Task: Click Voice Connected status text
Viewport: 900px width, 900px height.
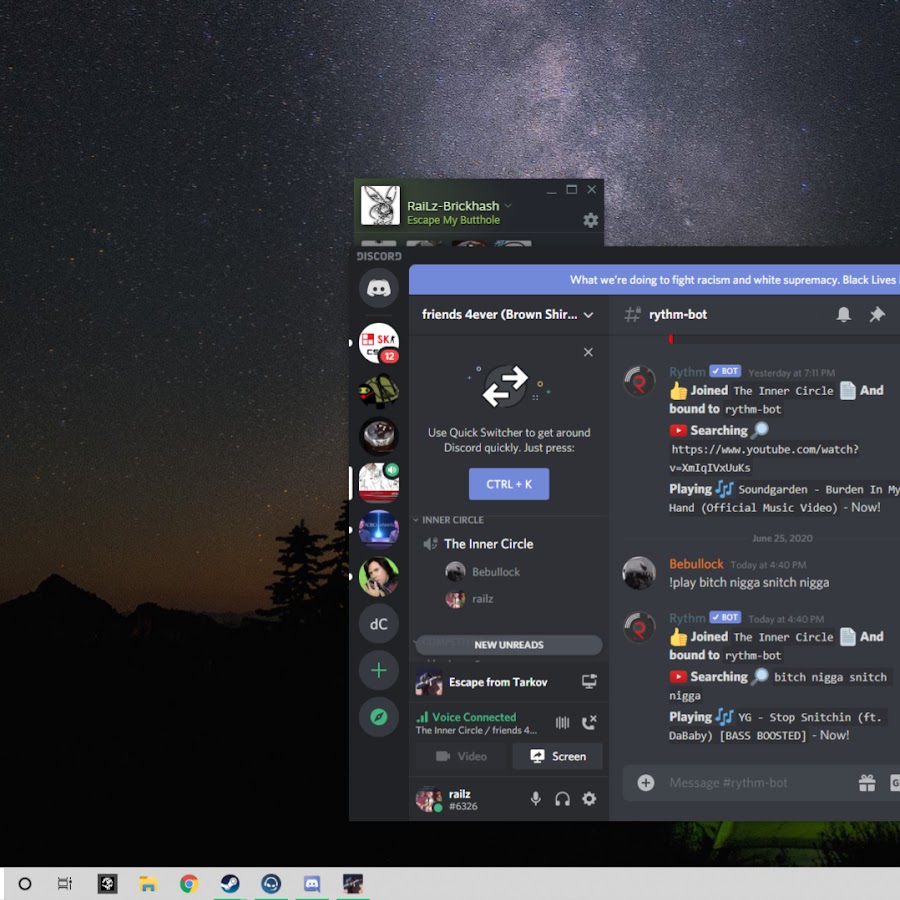Action: (474, 717)
